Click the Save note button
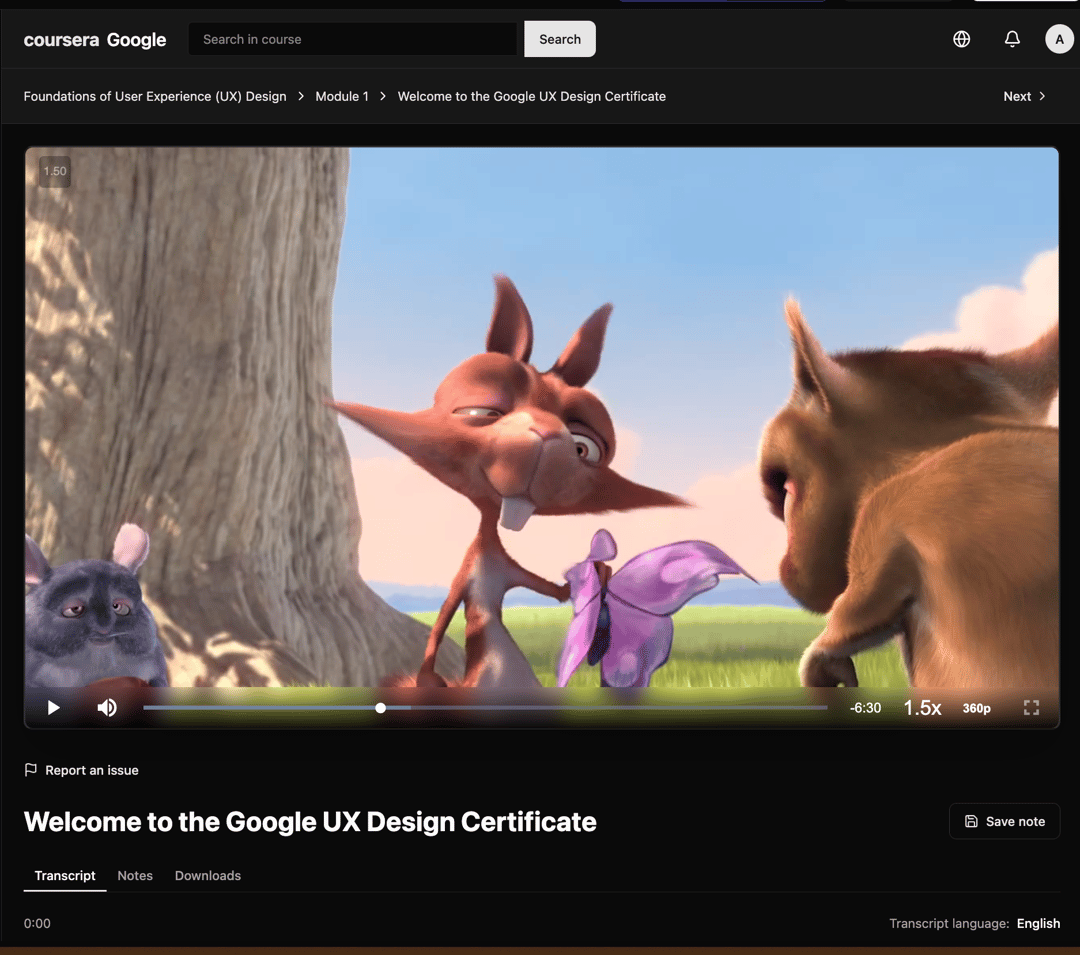The width and height of the screenshot is (1080, 955). tap(1004, 821)
